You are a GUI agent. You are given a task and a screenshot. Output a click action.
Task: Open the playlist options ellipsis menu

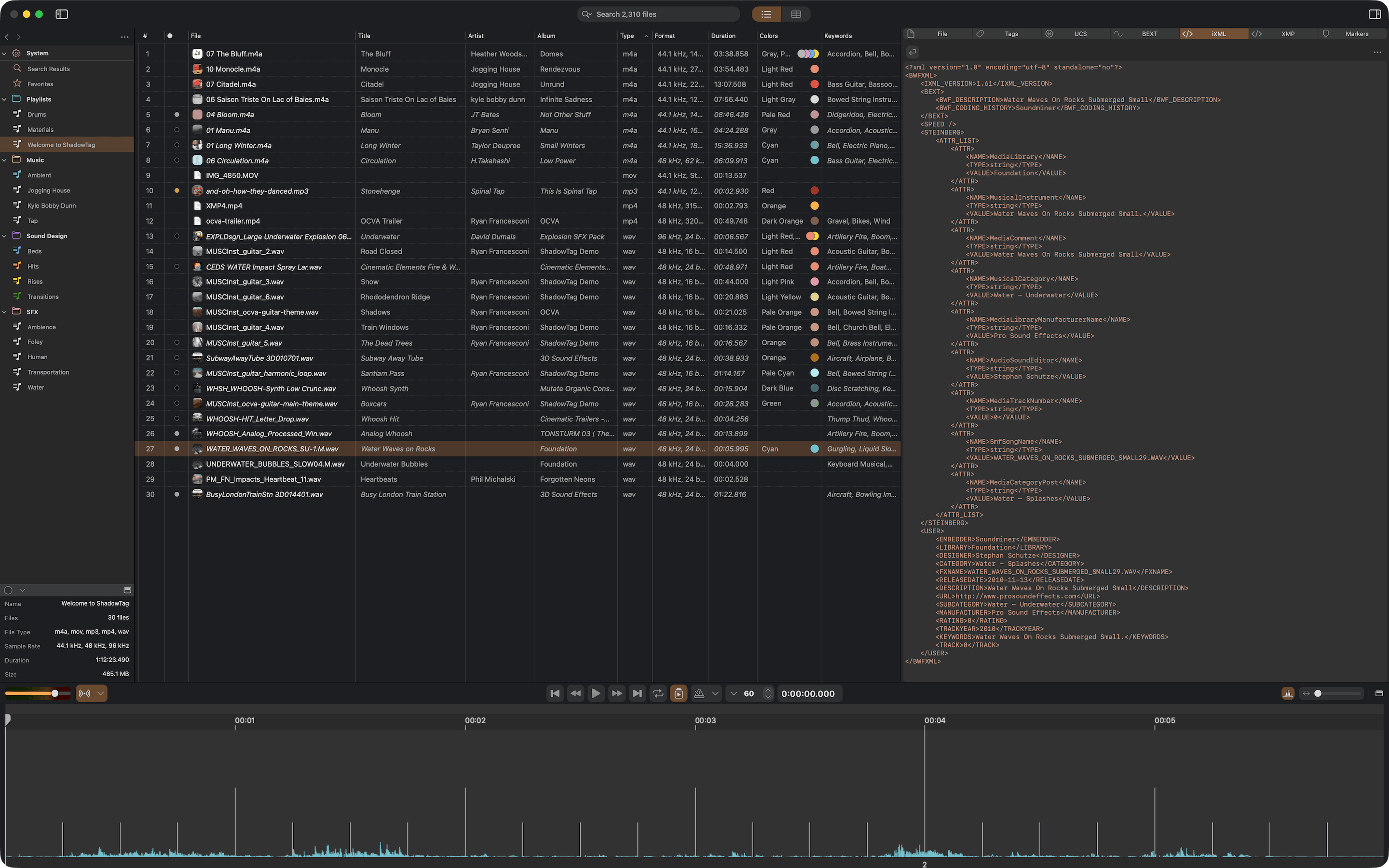click(x=124, y=36)
